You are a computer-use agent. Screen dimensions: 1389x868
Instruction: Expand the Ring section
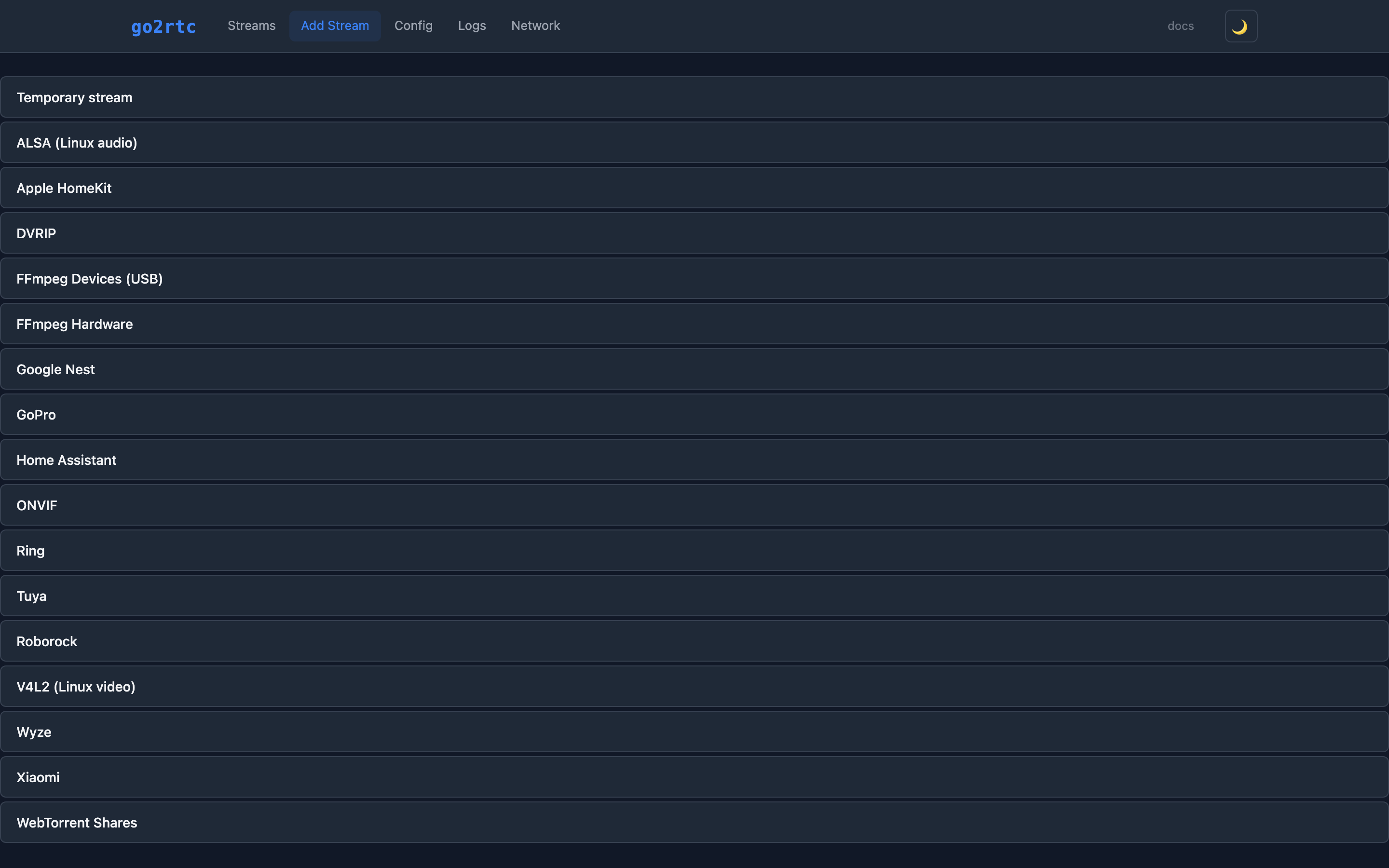click(x=694, y=551)
